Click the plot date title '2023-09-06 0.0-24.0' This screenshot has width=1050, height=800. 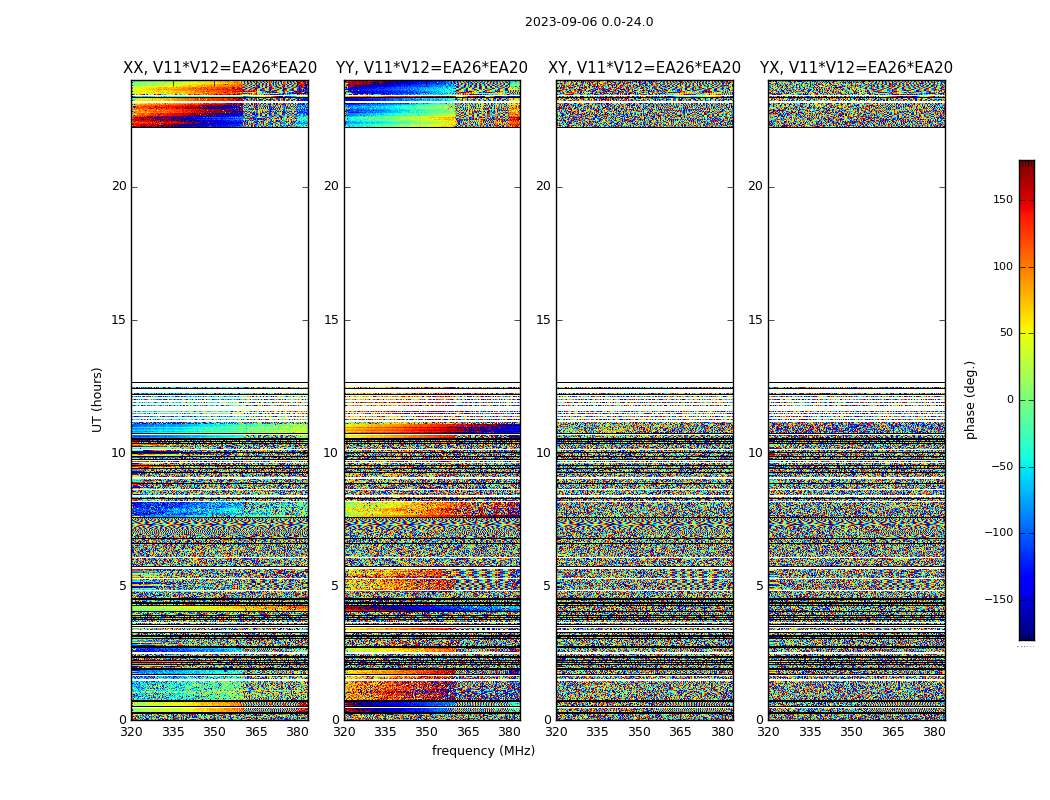589,22
